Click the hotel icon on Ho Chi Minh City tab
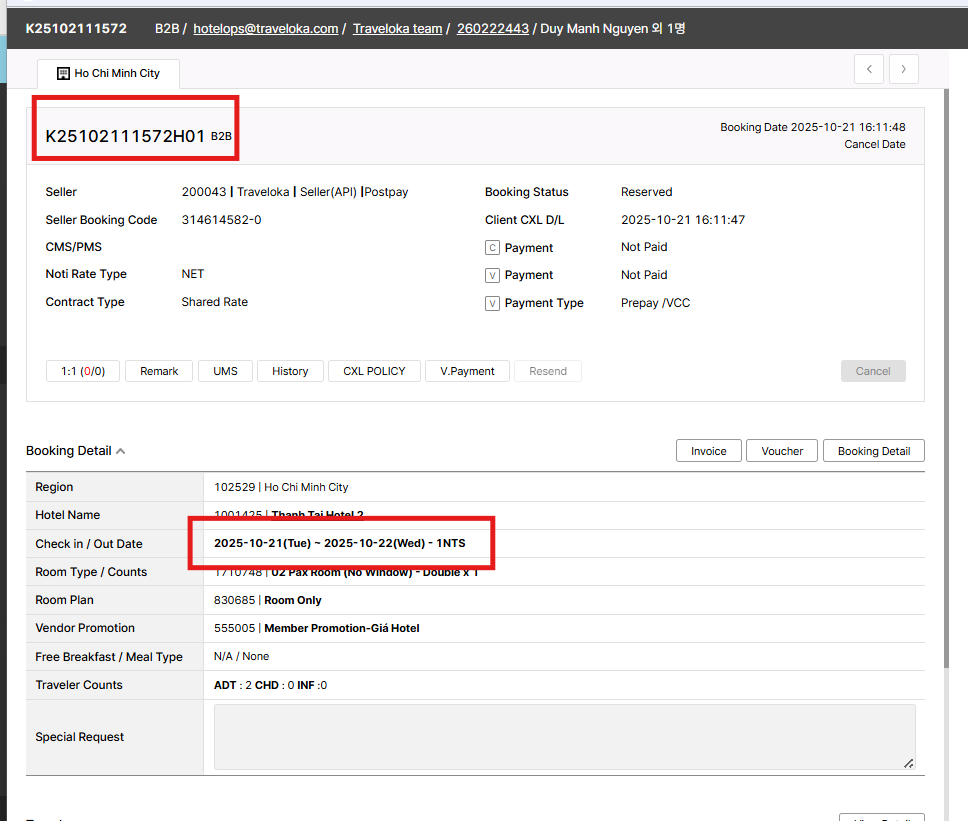Screen dimensions: 968x821 click(x=63, y=74)
